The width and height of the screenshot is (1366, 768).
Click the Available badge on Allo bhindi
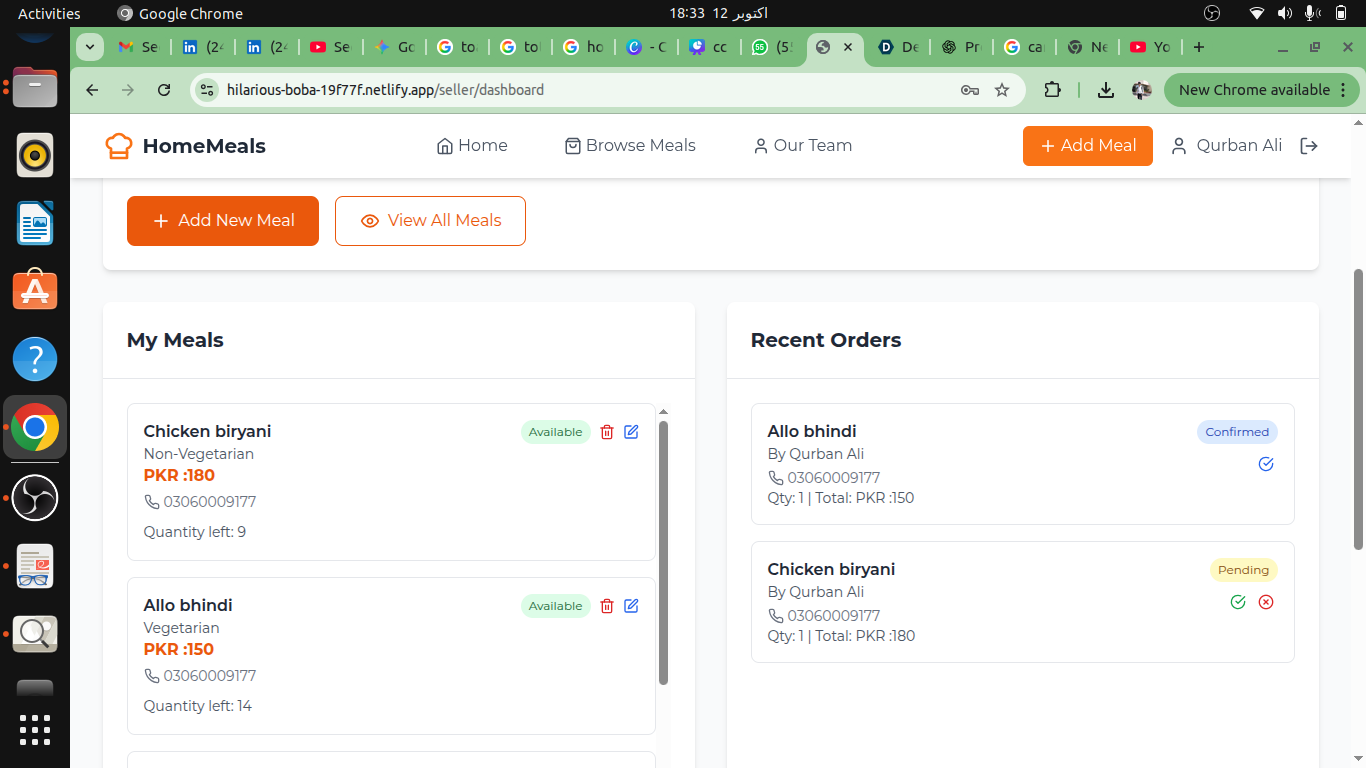[556, 606]
